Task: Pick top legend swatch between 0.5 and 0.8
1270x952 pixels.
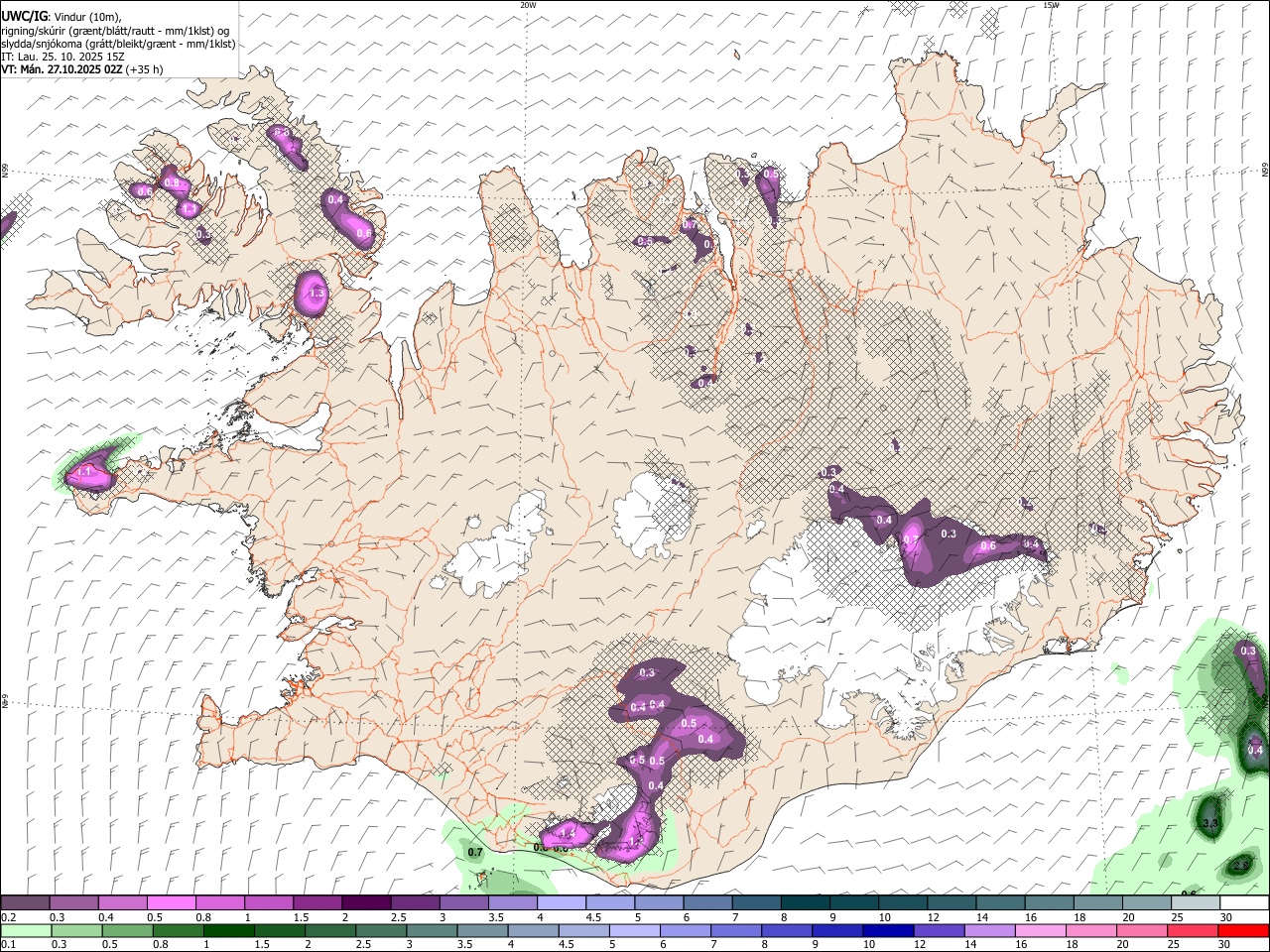Action: 171,902
